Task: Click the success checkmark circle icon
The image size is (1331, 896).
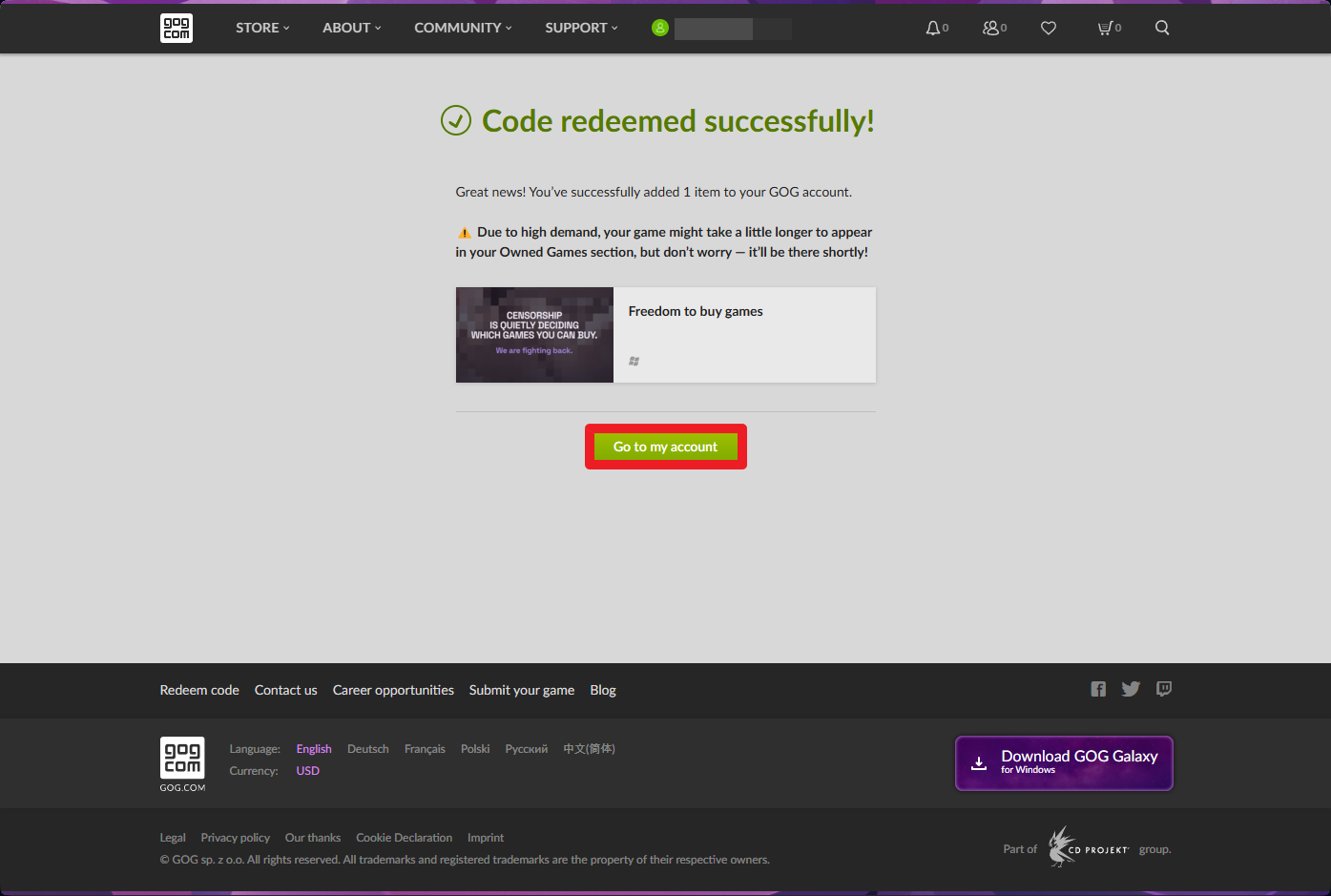Action: 456,120
